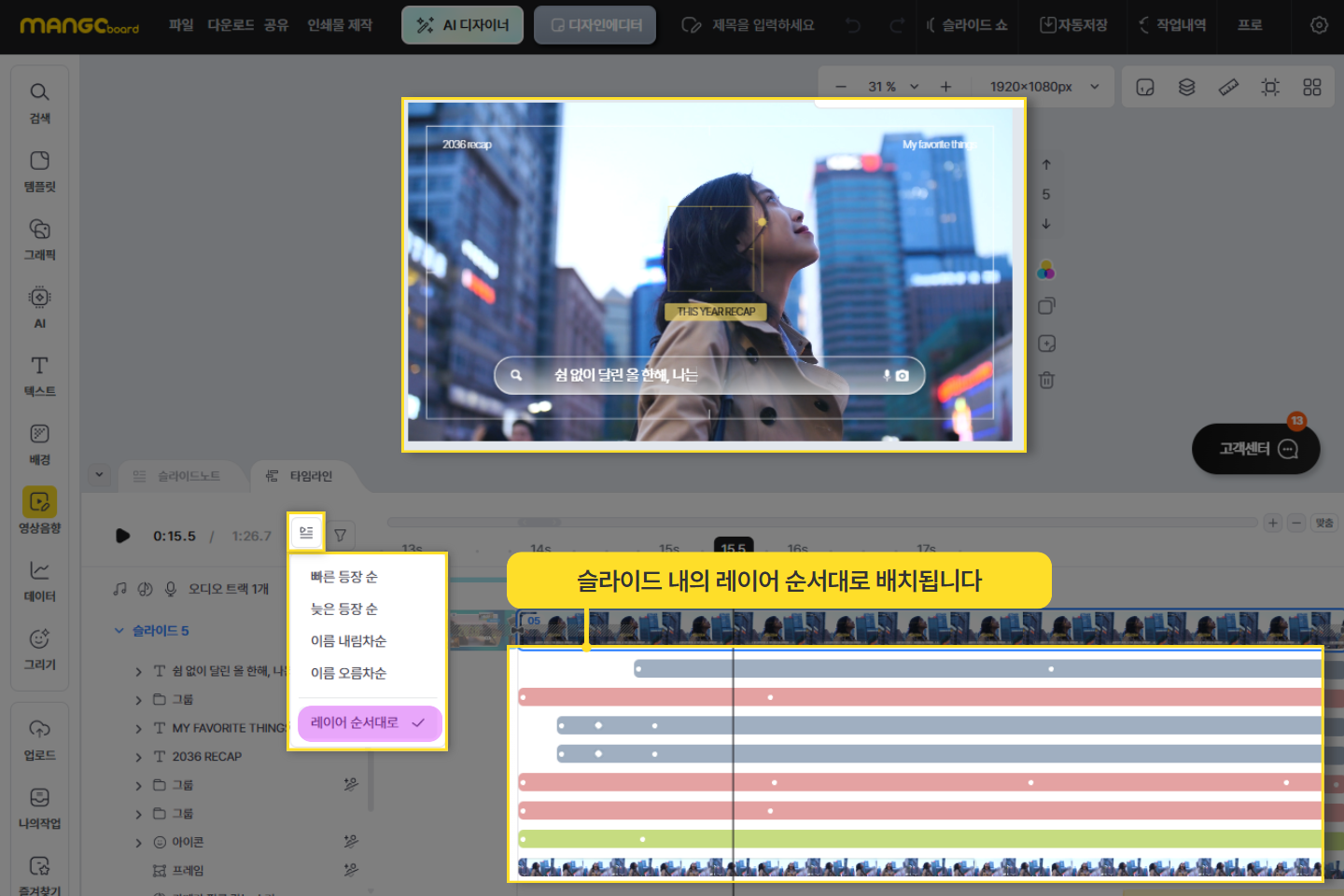Select the checked 레이어 순서대로 option
The image size is (1344, 896).
(x=368, y=722)
